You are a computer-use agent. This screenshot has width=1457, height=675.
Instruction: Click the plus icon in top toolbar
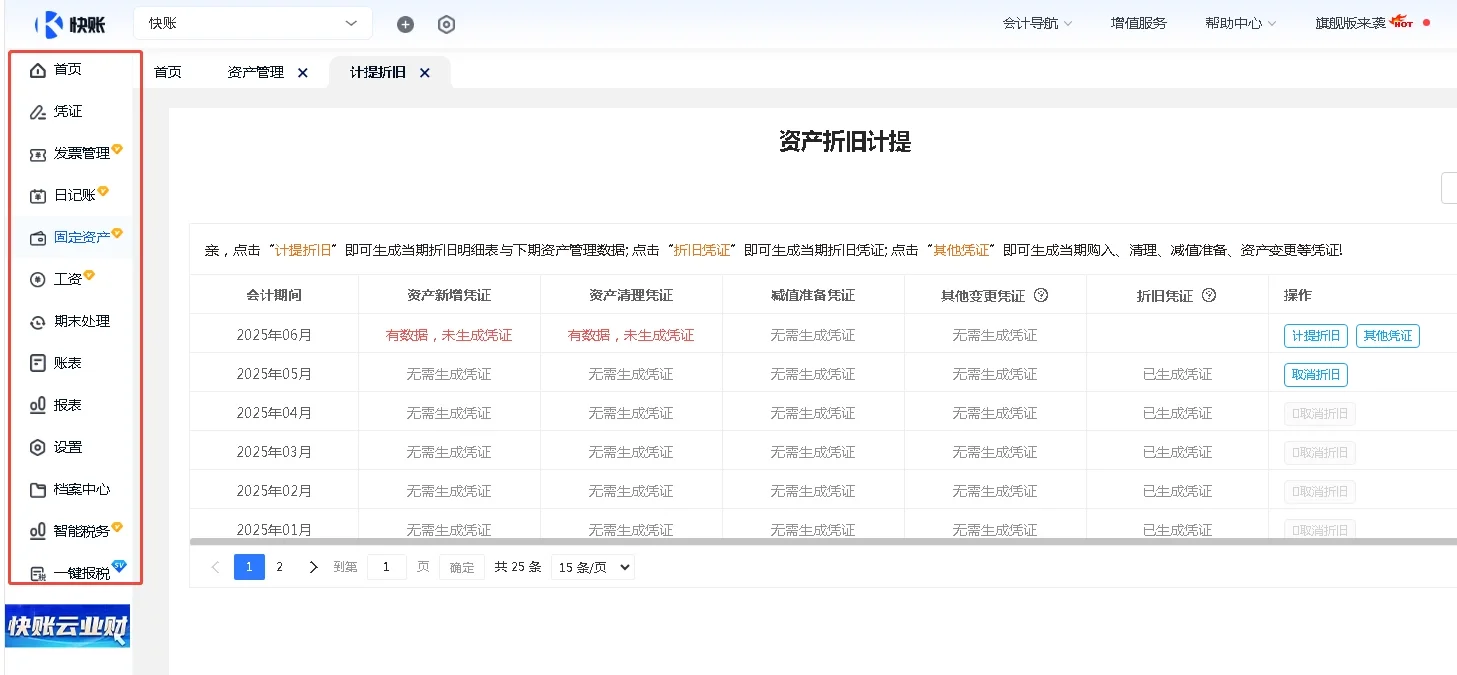(x=405, y=23)
